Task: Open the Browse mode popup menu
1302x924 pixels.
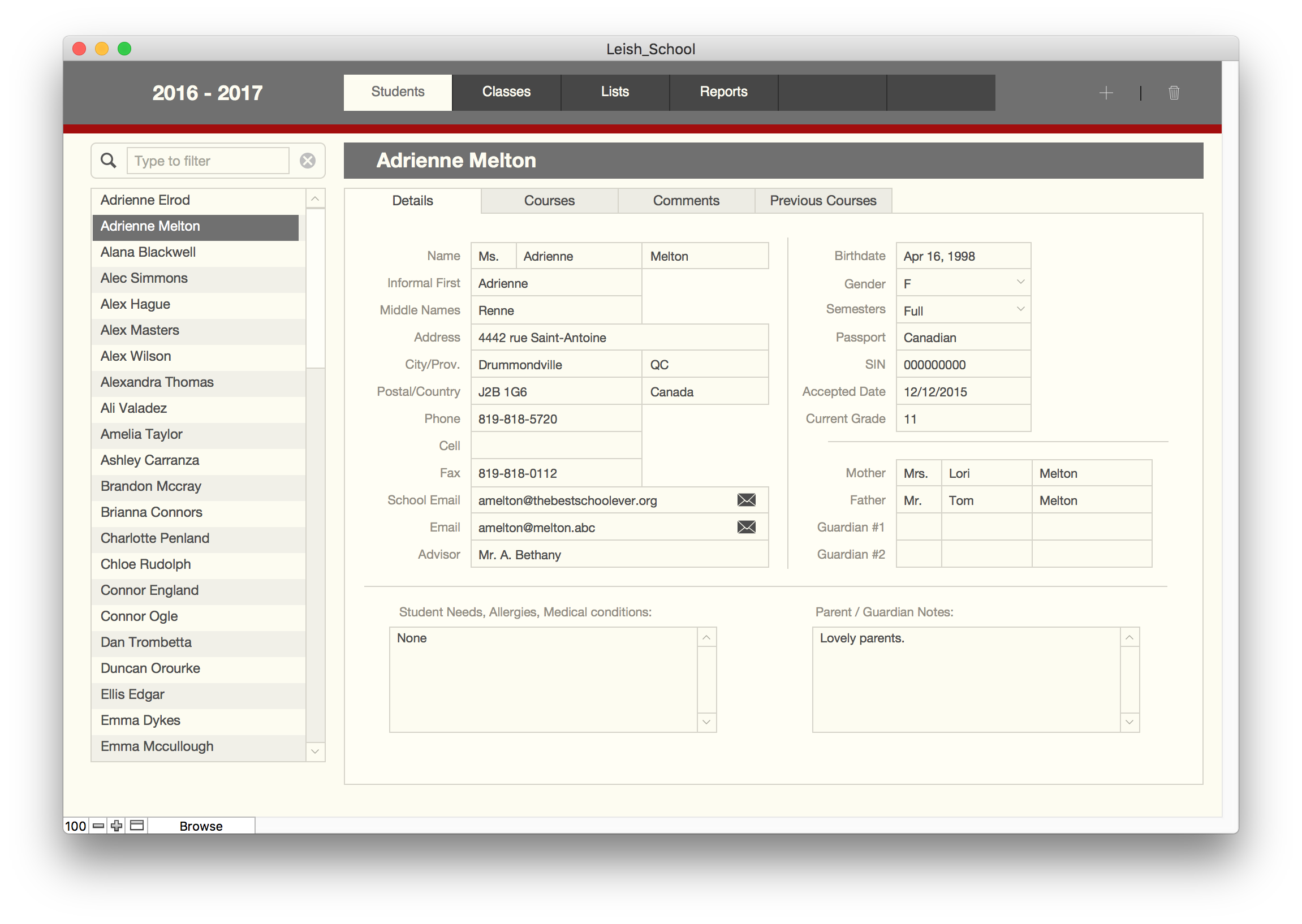Action: coord(201,826)
